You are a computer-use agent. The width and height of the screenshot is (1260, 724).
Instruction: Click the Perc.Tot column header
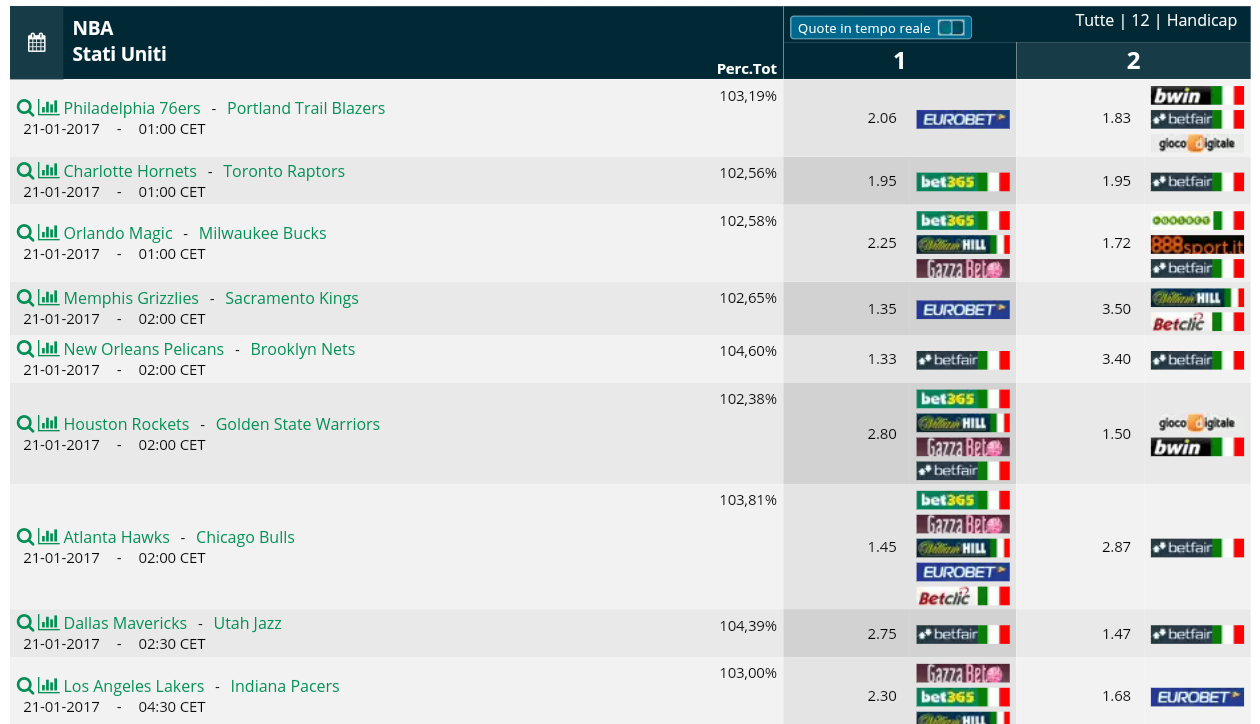pos(747,69)
